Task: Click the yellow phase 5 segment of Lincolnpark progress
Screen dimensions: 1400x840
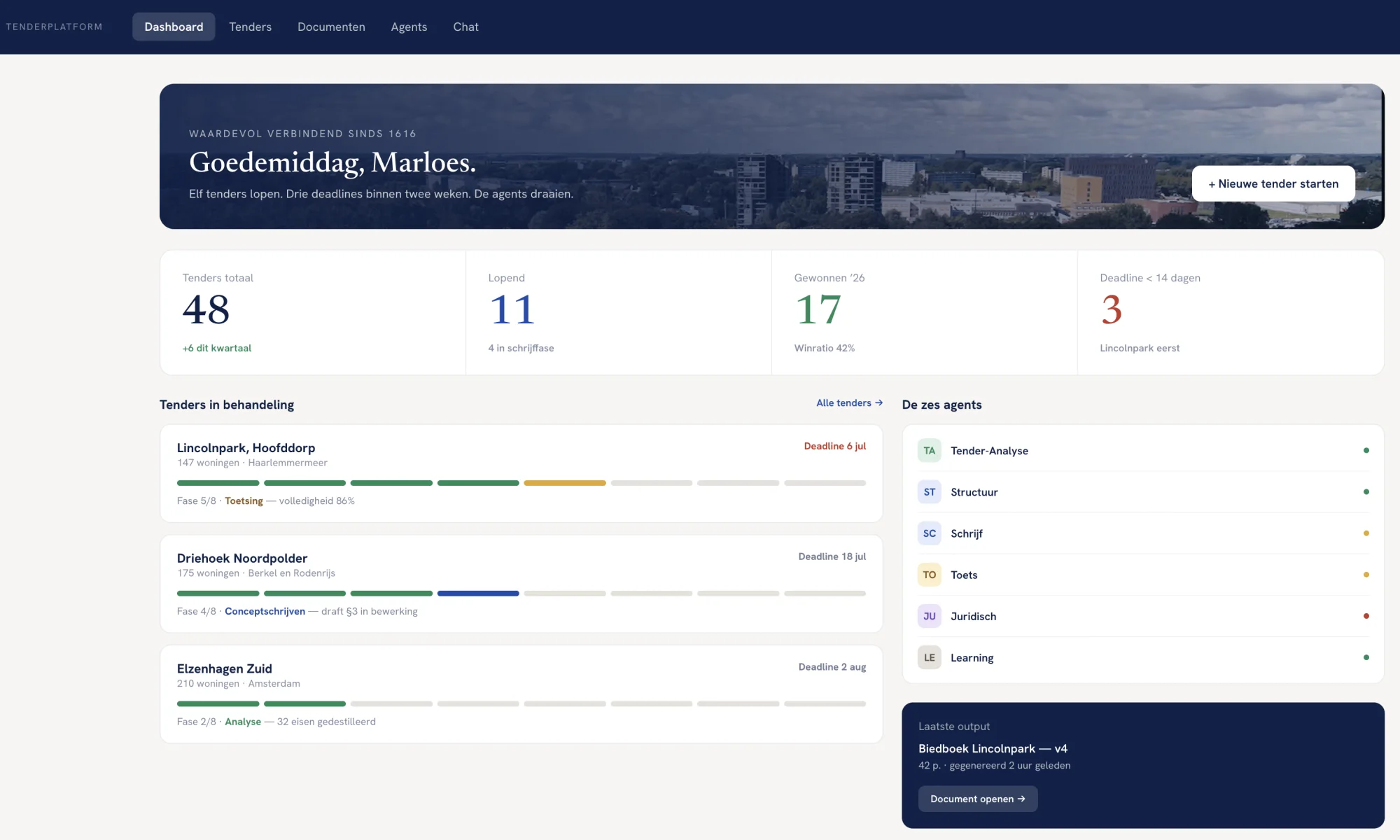Action: click(564, 483)
